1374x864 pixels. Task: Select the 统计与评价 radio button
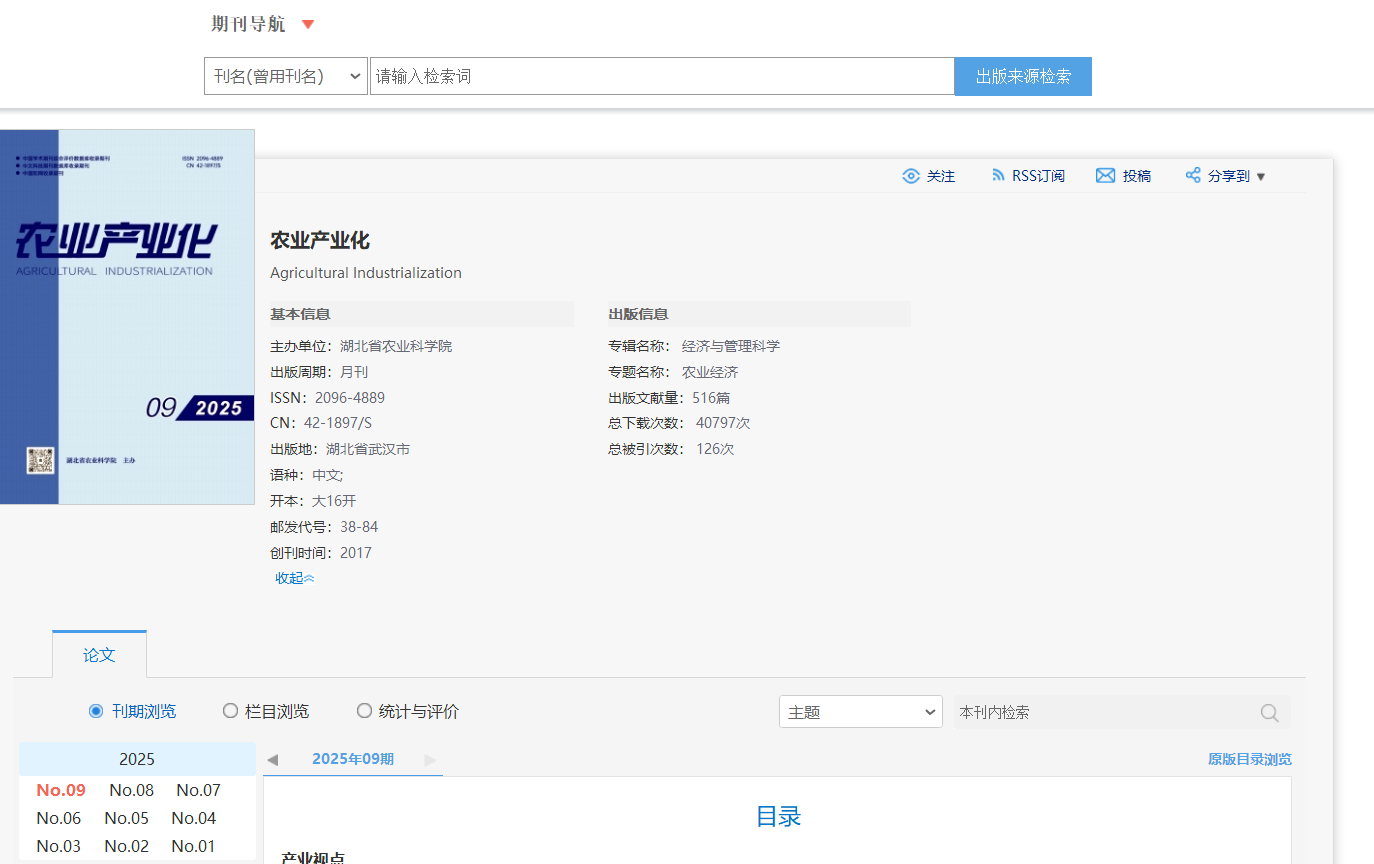tap(364, 711)
